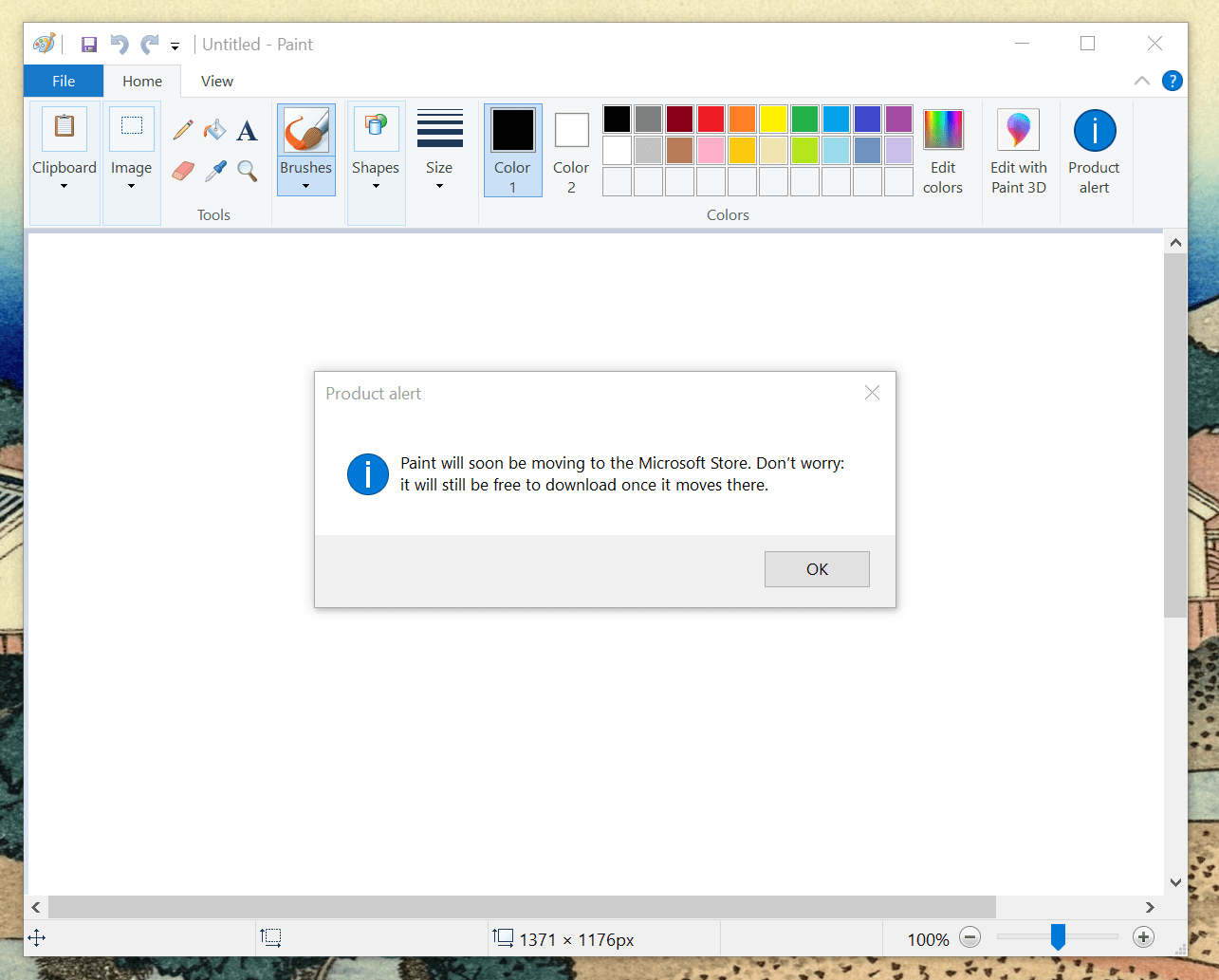The image size is (1219, 980).
Task: Click the zoom slider thumb
Action: coord(1058,937)
